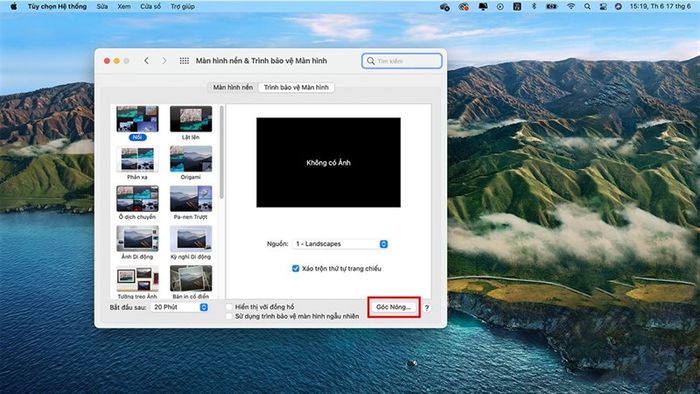Open Spotlight search icon in menu bar

(588, 7)
